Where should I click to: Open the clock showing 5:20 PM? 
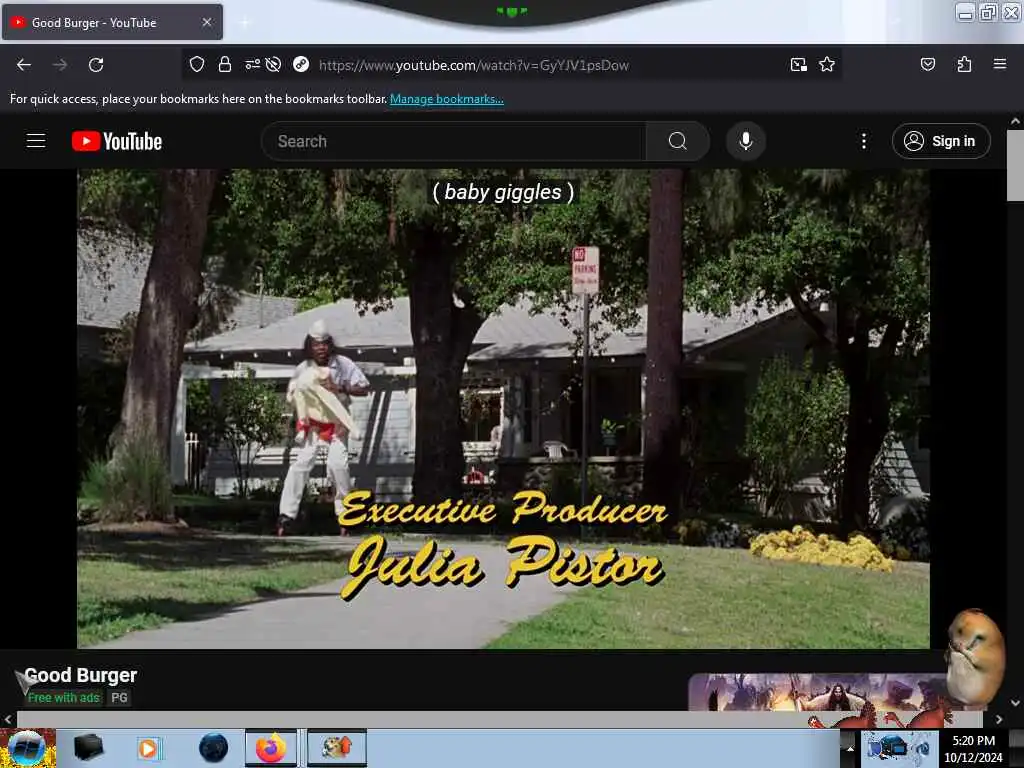pyautogui.click(x=973, y=748)
